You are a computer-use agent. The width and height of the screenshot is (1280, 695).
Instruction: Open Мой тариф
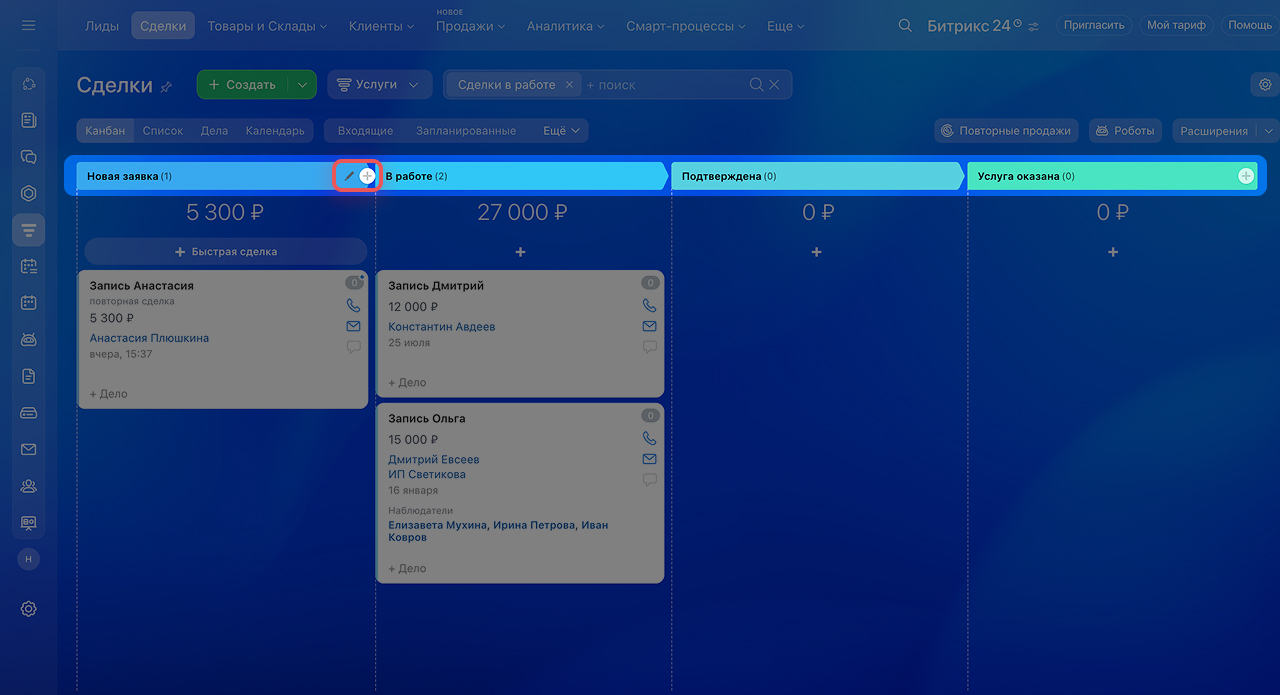point(1176,25)
